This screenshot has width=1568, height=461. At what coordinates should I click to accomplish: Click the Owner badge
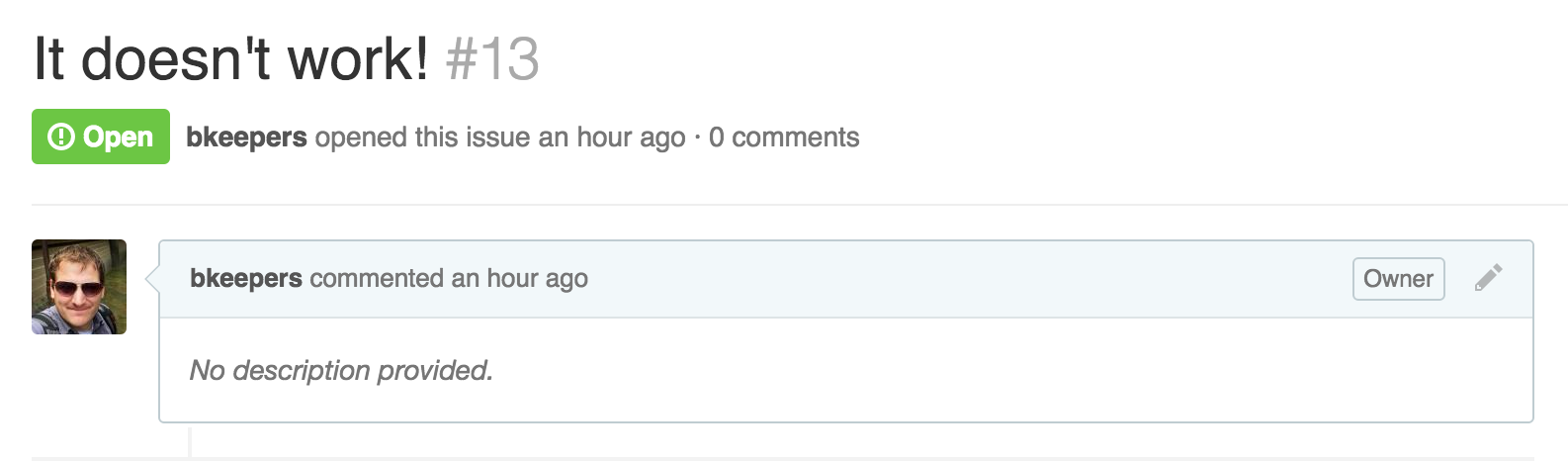coord(1398,278)
